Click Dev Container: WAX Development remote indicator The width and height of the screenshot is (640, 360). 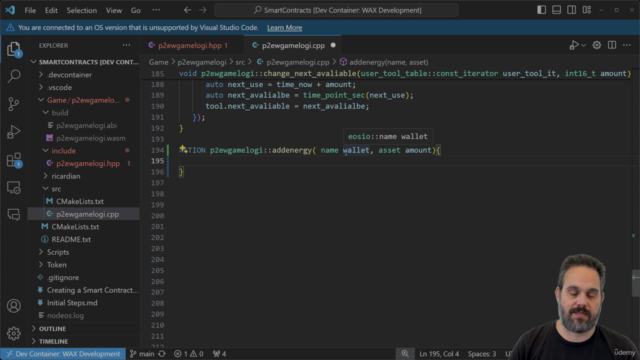pyautogui.click(x=63, y=354)
